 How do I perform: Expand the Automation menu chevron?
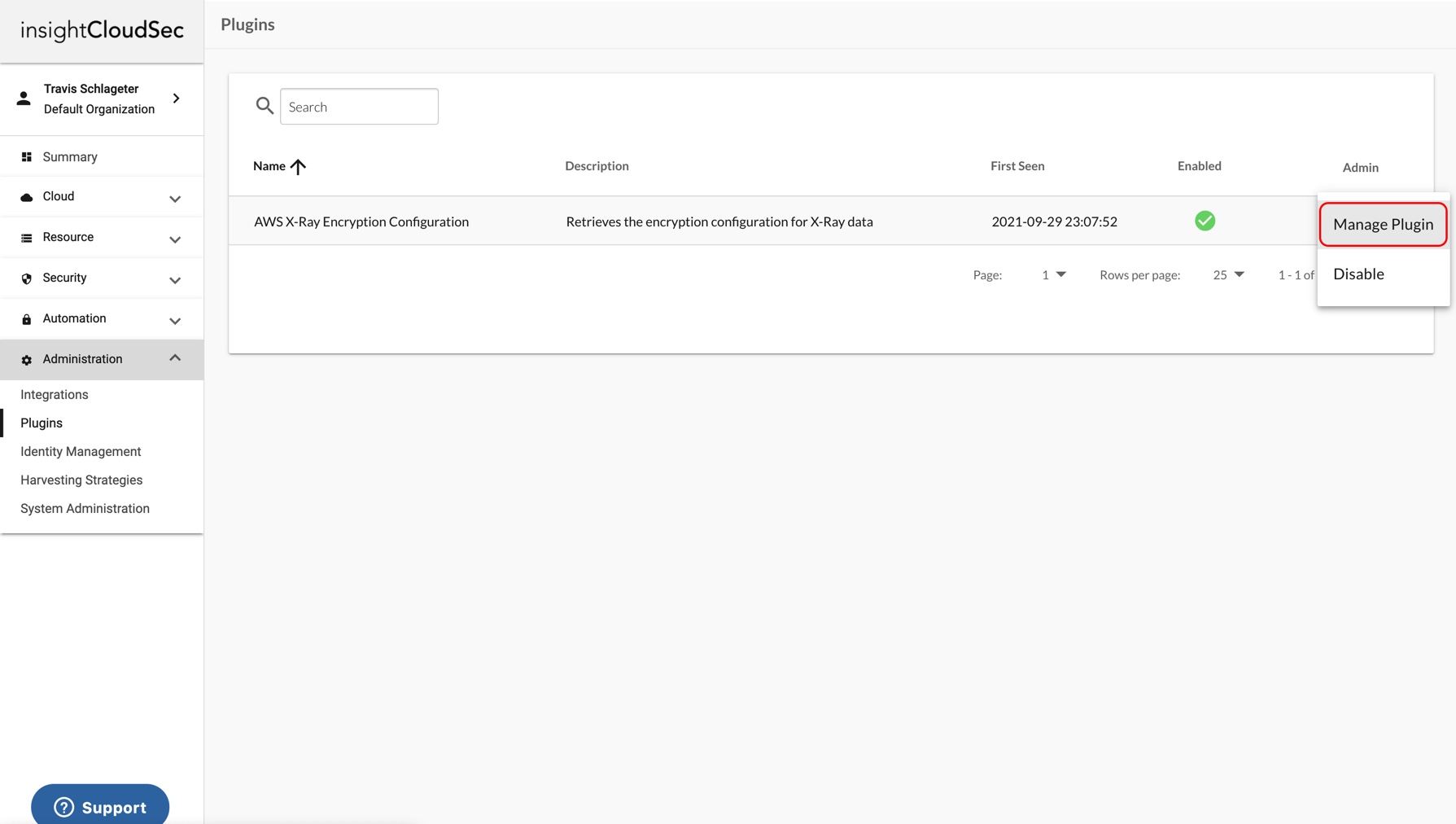175,321
